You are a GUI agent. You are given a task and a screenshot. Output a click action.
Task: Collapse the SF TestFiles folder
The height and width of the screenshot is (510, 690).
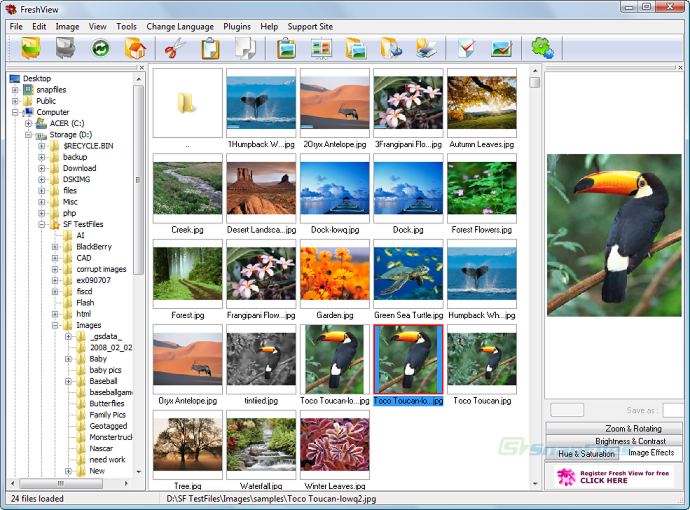coord(42,224)
